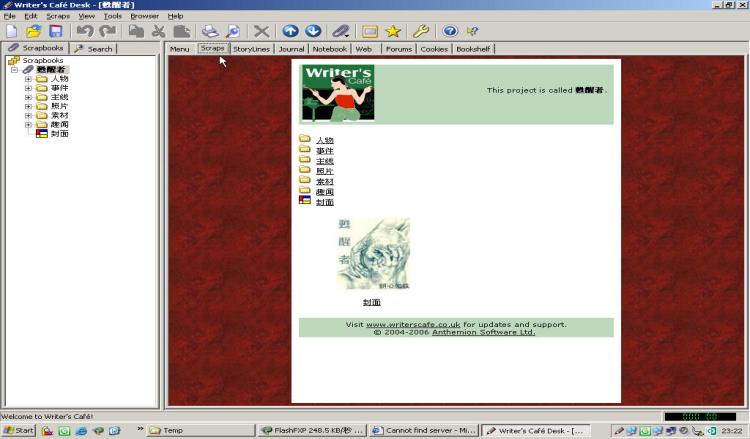This screenshot has width=750, height=439.
Task: Click the context help pointer icon
Action: (x=472, y=32)
